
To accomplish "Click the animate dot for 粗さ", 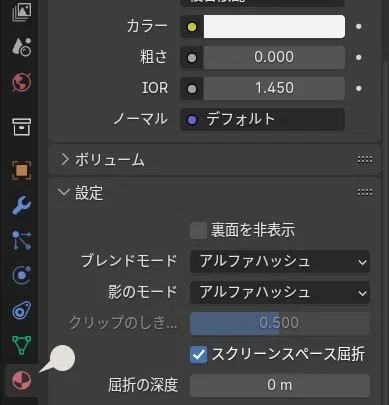I will (359, 58).
